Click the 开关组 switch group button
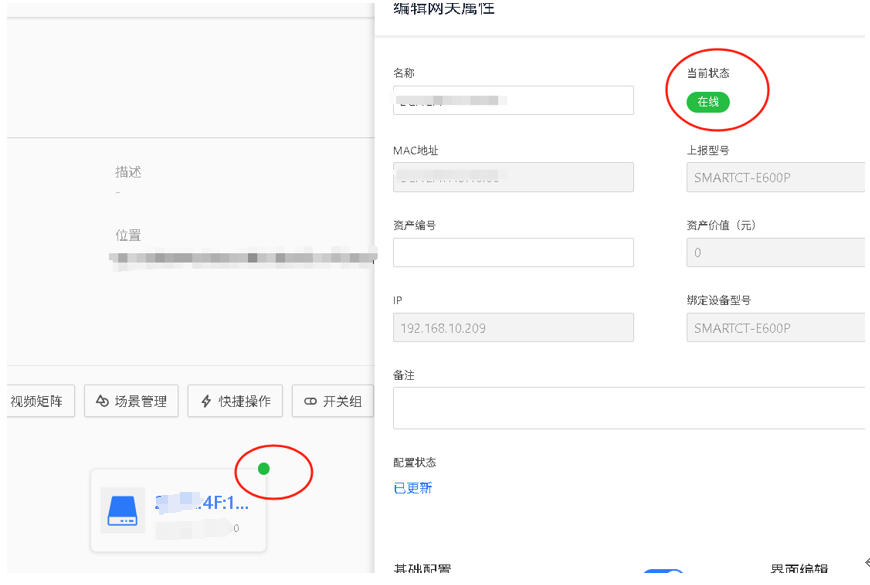Image resolution: width=870 pixels, height=585 pixels. point(332,401)
